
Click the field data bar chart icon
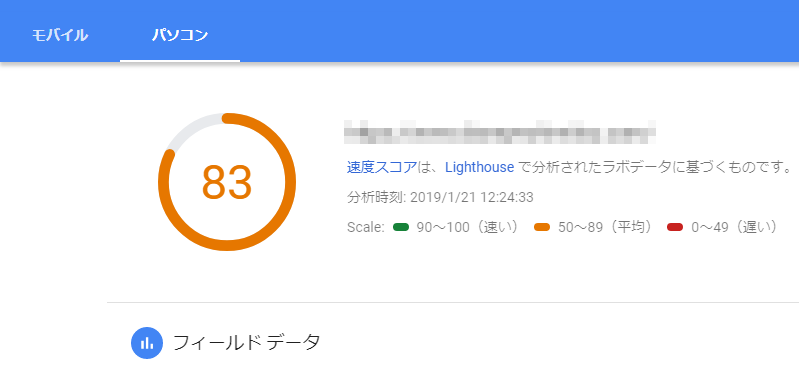[x=147, y=343]
